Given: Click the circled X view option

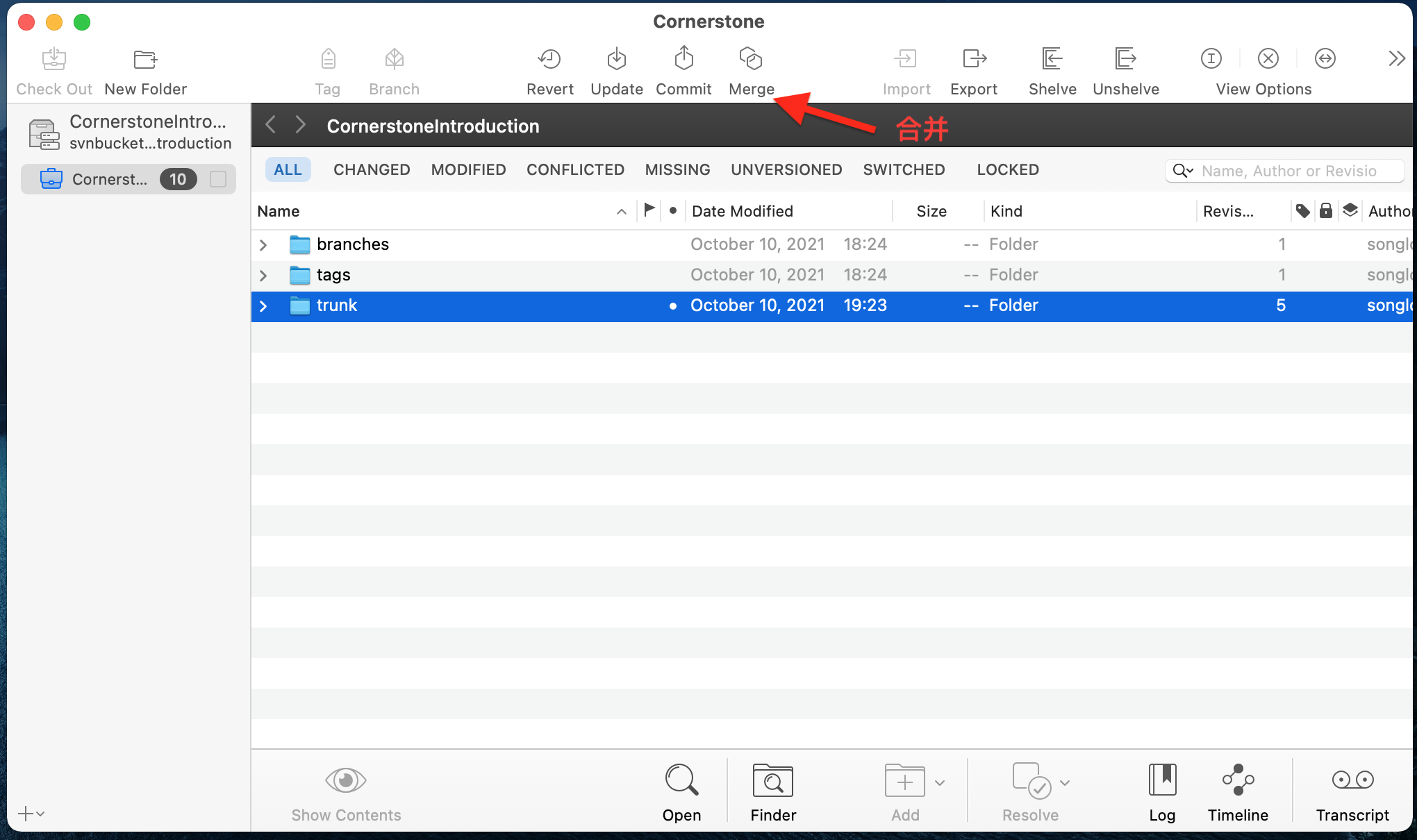Looking at the screenshot, I should [1268, 59].
